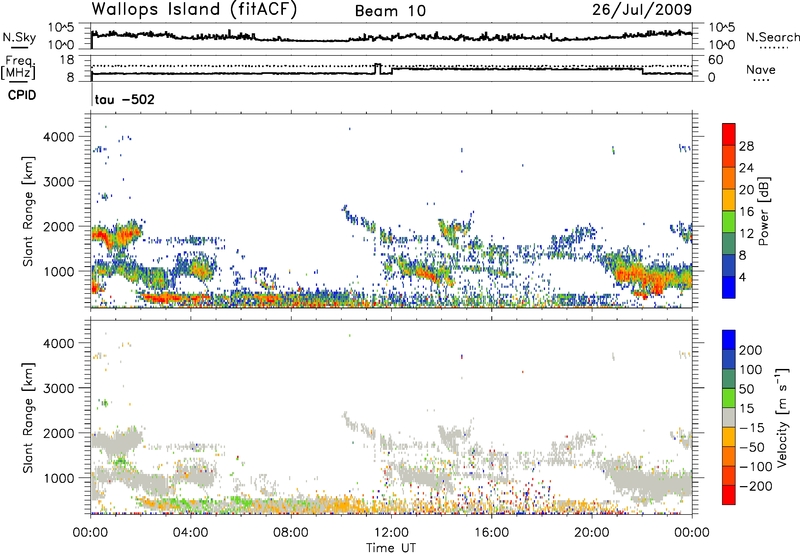Click the green velocity patch near 2700 km

point(105,403)
